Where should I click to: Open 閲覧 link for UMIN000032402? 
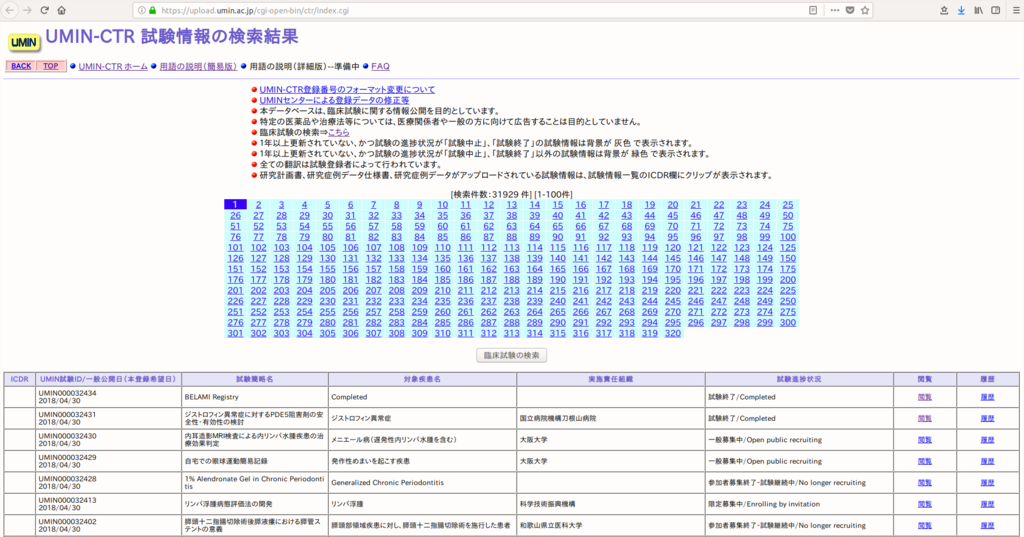(x=925, y=525)
